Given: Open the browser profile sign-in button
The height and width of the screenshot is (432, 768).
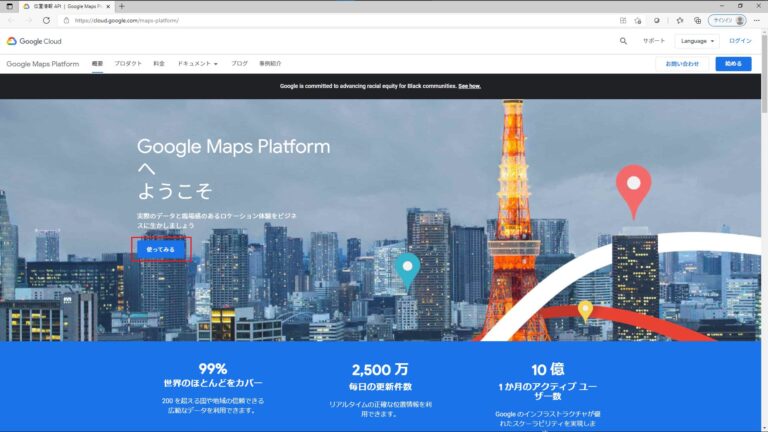Looking at the screenshot, I should click(727, 21).
